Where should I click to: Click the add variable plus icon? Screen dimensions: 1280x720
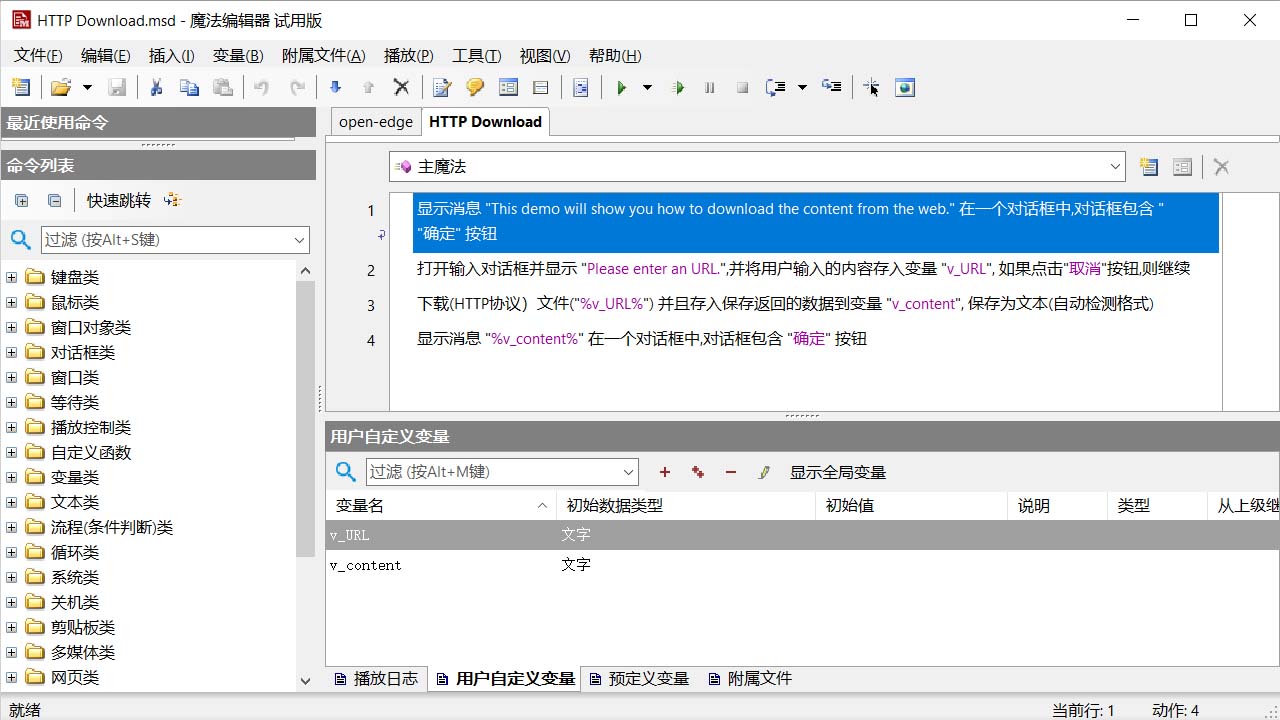tap(664, 471)
